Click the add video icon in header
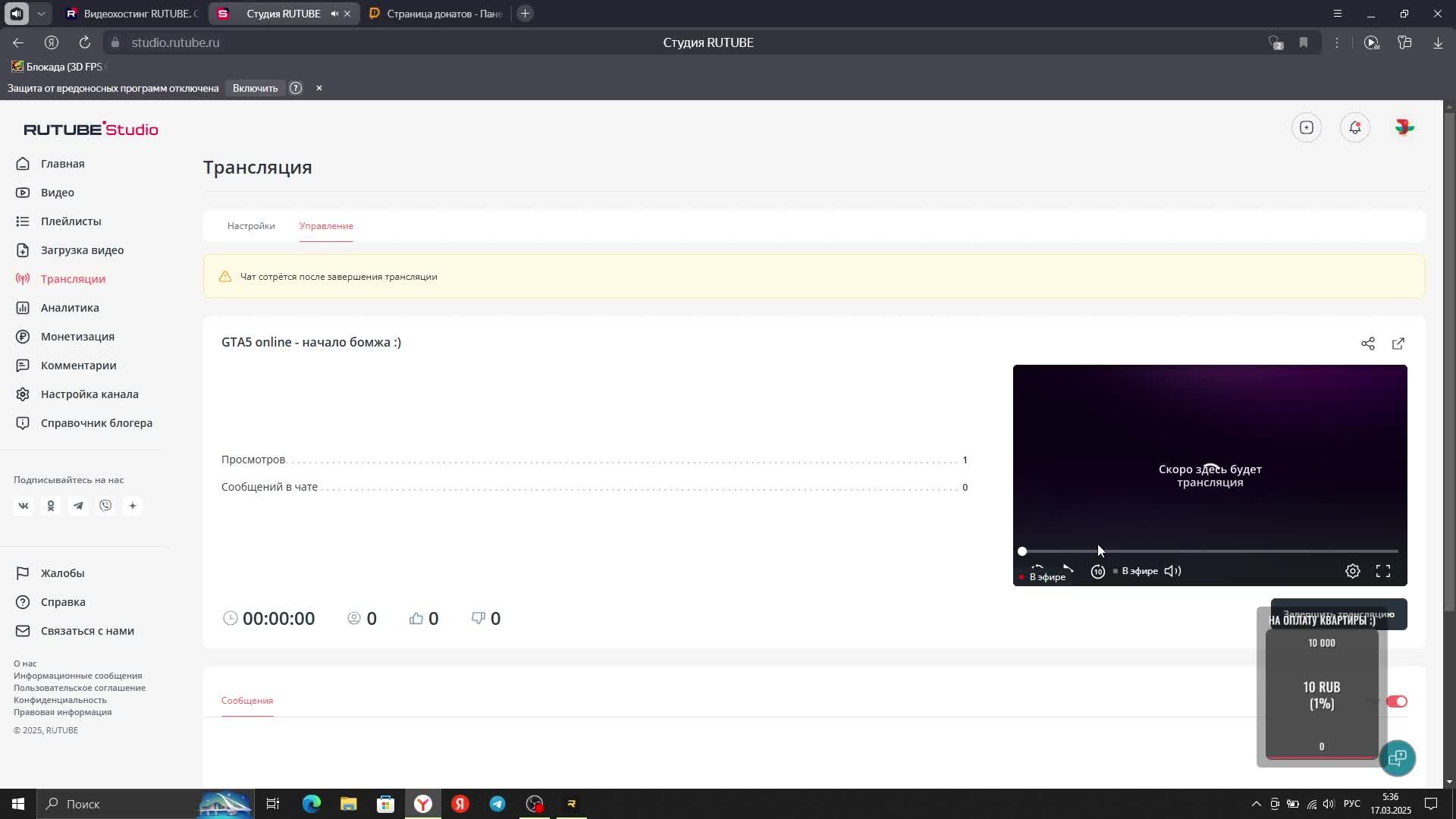Viewport: 1456px width, 819px height. pos(1306,127)
